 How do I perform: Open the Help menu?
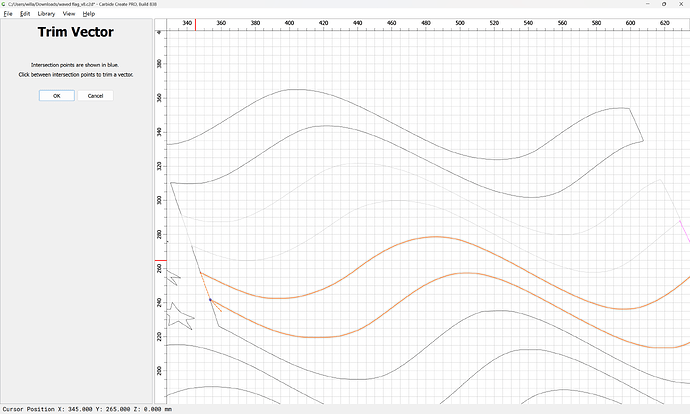[x=89, y=14]
